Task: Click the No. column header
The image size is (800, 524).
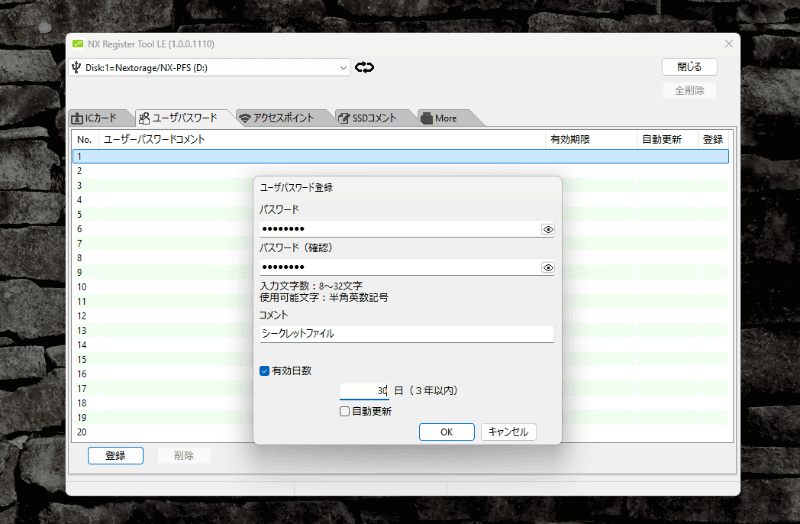Action: 86,139
